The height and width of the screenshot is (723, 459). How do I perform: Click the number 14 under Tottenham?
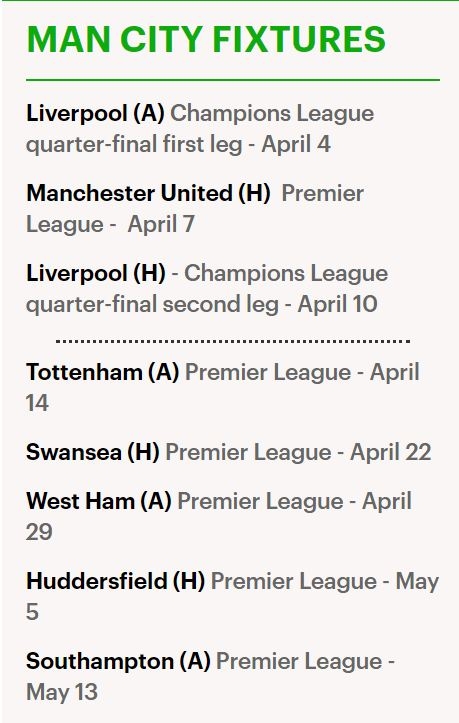point(37,403)
